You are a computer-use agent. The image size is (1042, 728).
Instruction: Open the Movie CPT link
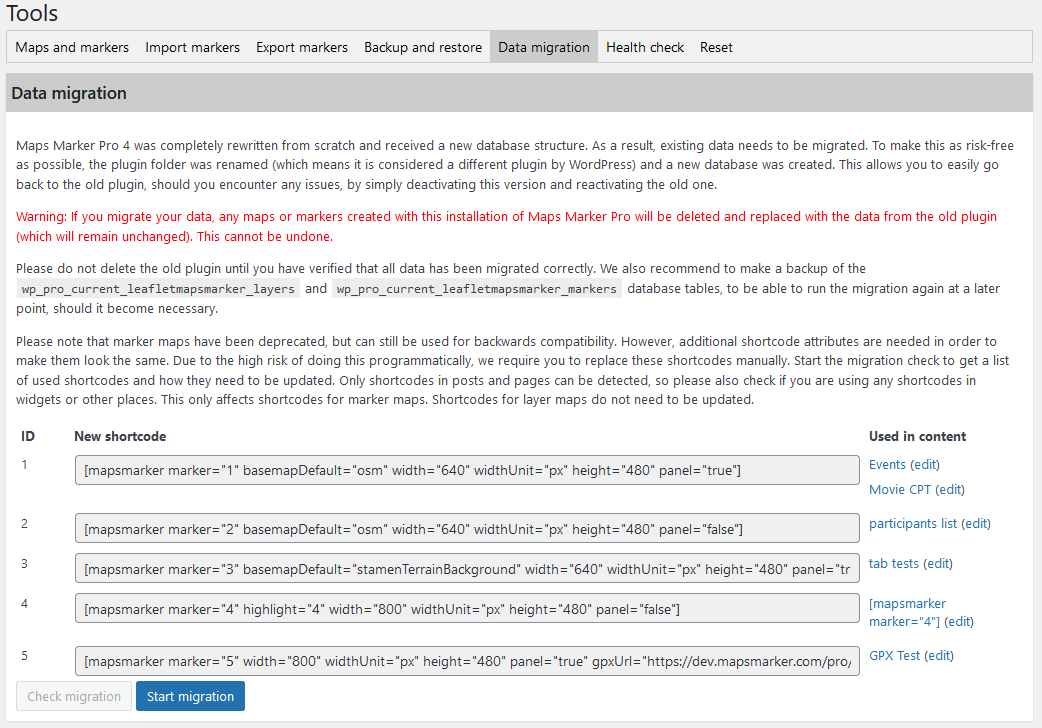point(900,489)
